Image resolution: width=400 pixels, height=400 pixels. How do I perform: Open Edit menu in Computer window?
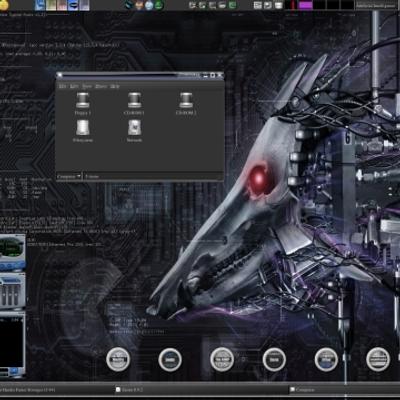74,86
